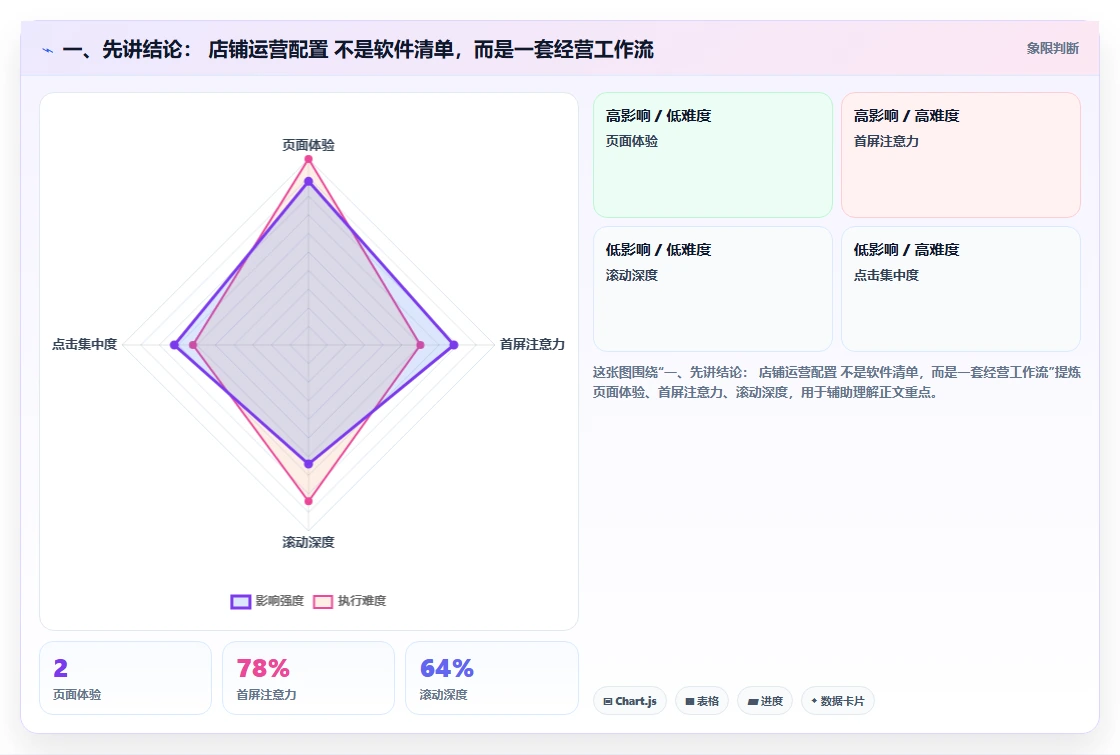
Task: Select the 数据卡片 chip
Action: pyautogui.click(x=837, y=701)
